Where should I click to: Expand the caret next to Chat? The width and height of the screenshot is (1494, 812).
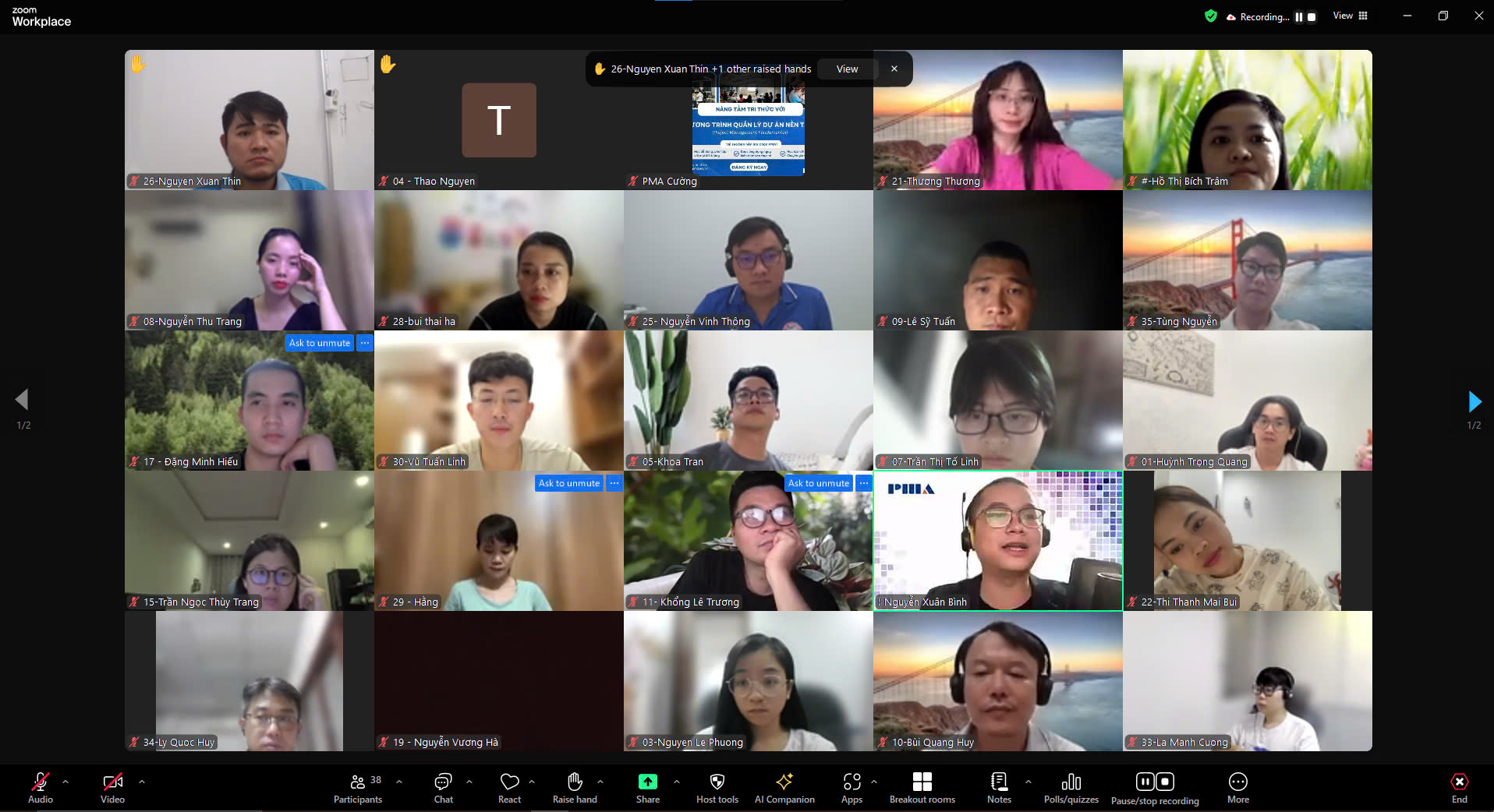pyautogui.click(x=469, y=781)
